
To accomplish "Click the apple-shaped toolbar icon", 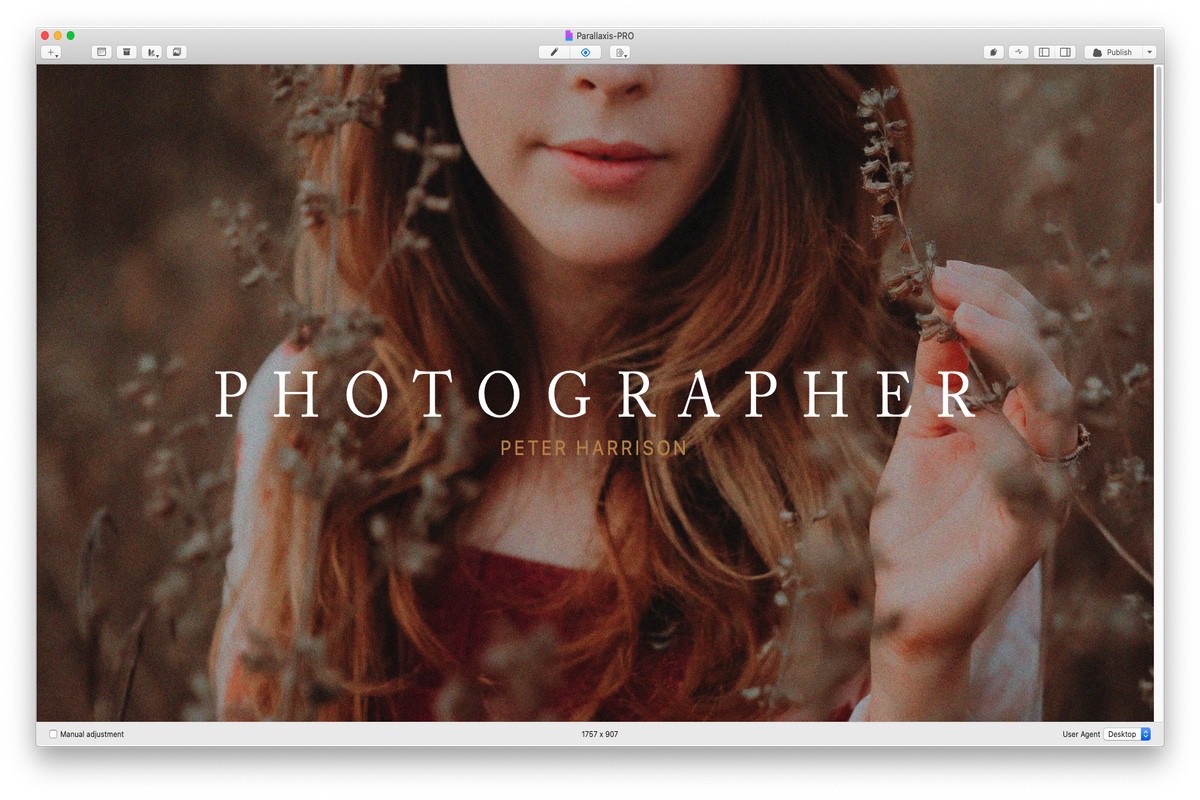I will [994, 52].
